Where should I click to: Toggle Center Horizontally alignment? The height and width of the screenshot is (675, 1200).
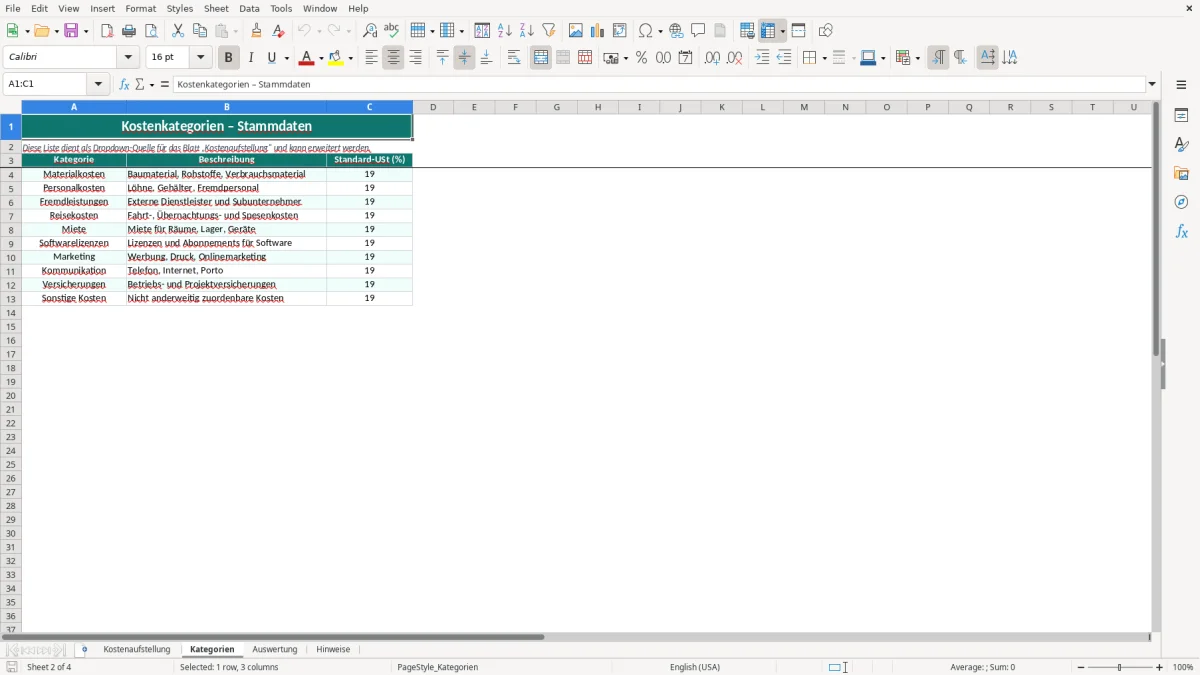point(393,58)
